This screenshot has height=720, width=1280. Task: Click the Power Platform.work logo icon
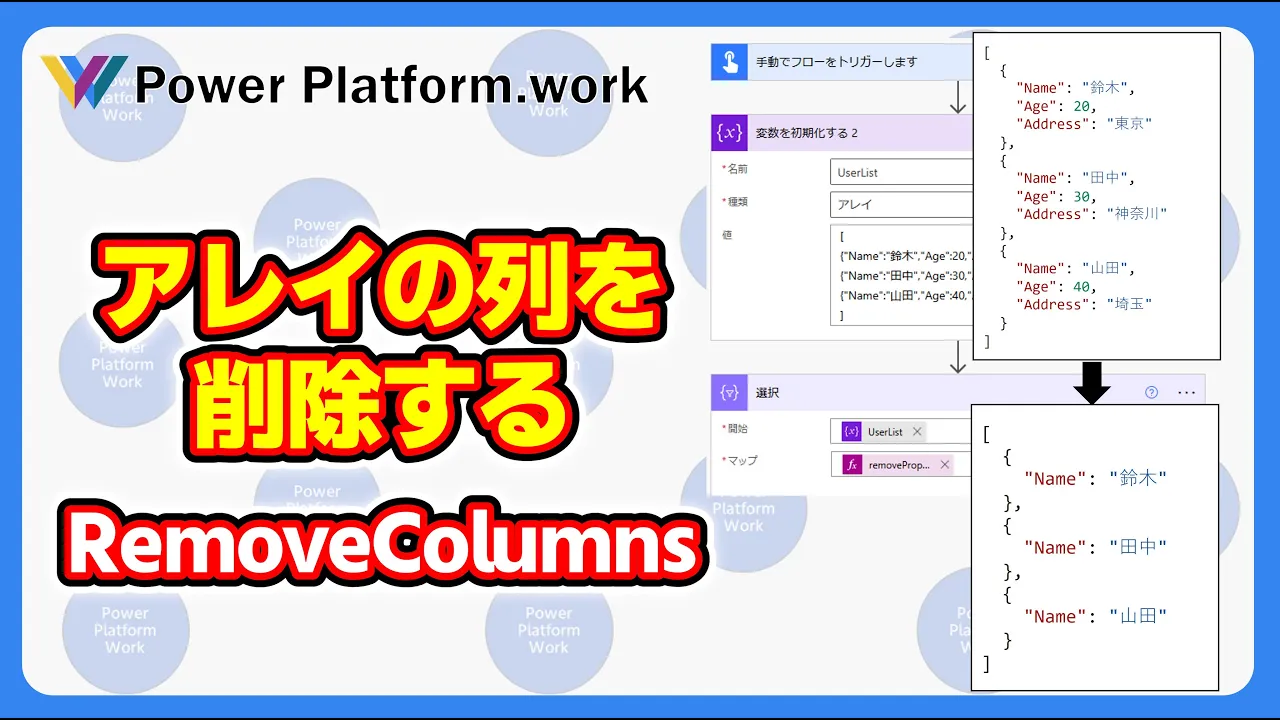pos(84,82)
